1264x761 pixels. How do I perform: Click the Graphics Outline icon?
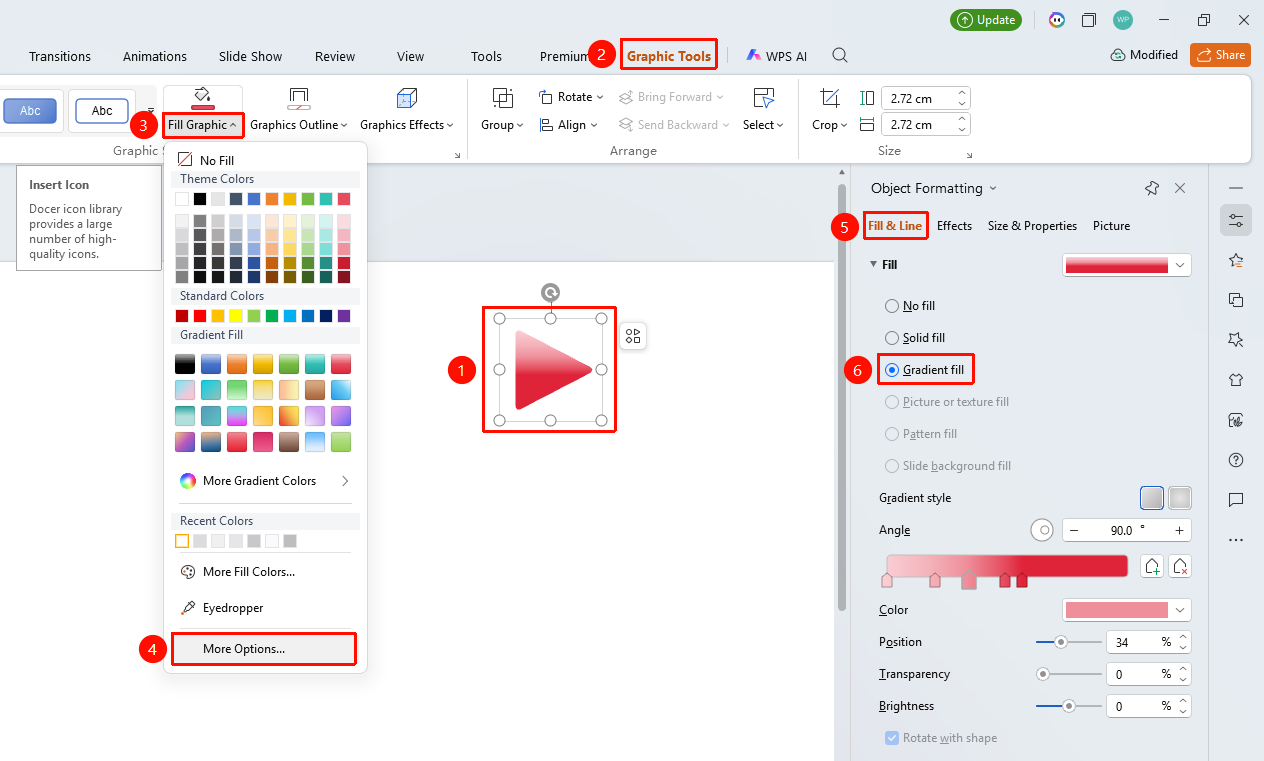click(298, 98)
